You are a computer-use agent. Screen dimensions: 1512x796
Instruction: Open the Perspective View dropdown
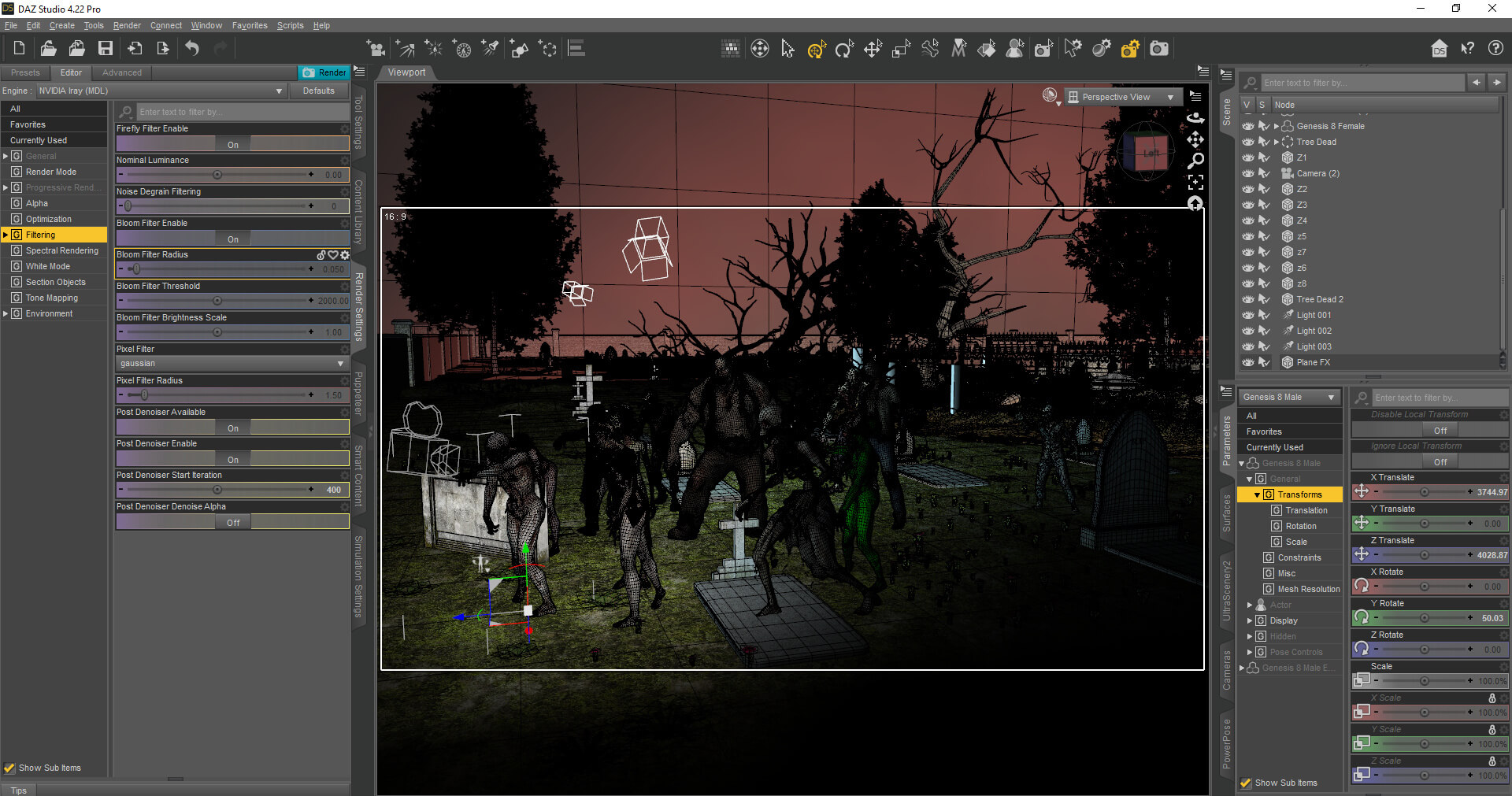pyautogui.click(x=1123, y=97)
